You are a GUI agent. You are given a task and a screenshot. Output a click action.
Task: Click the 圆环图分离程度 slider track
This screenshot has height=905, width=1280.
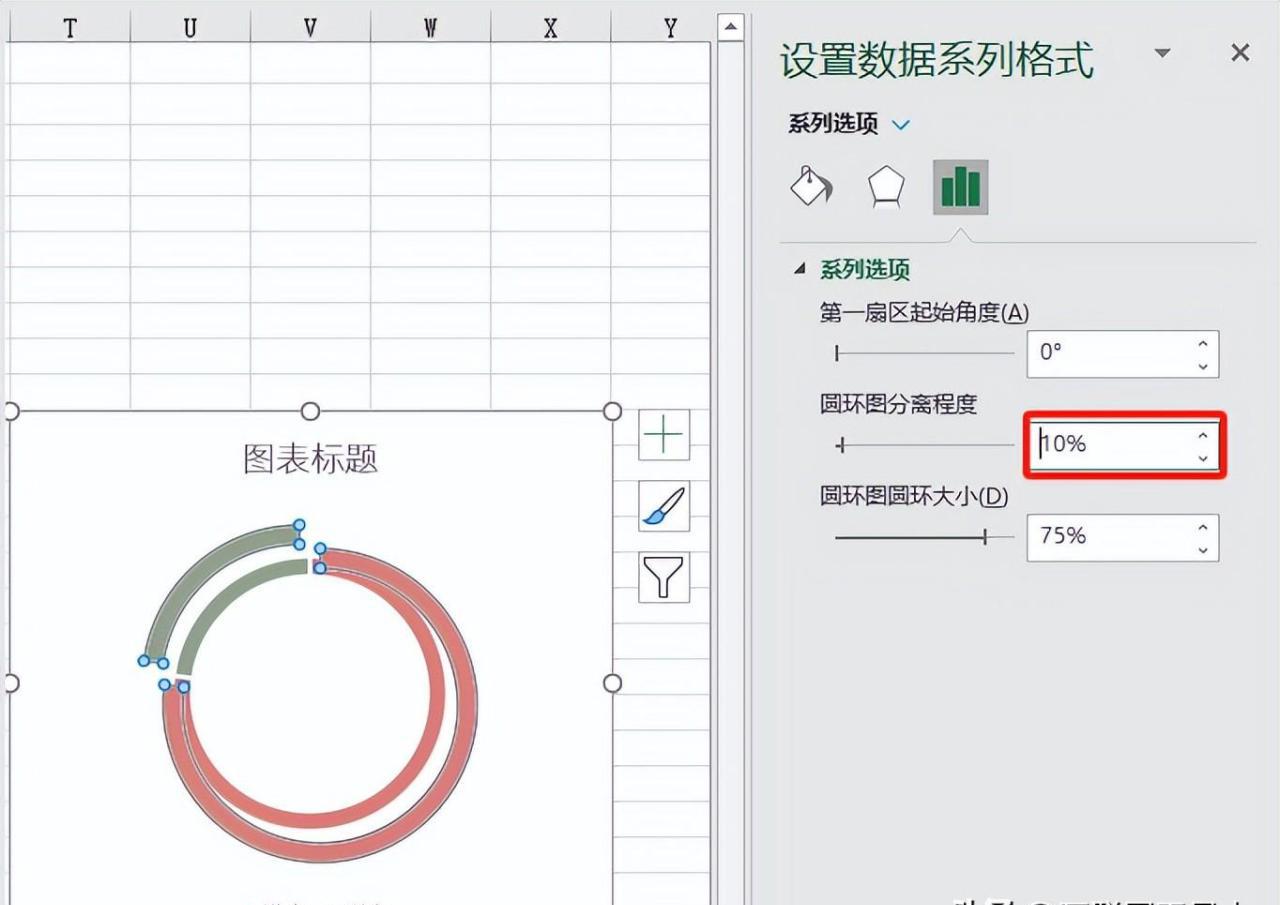[924, 445]
